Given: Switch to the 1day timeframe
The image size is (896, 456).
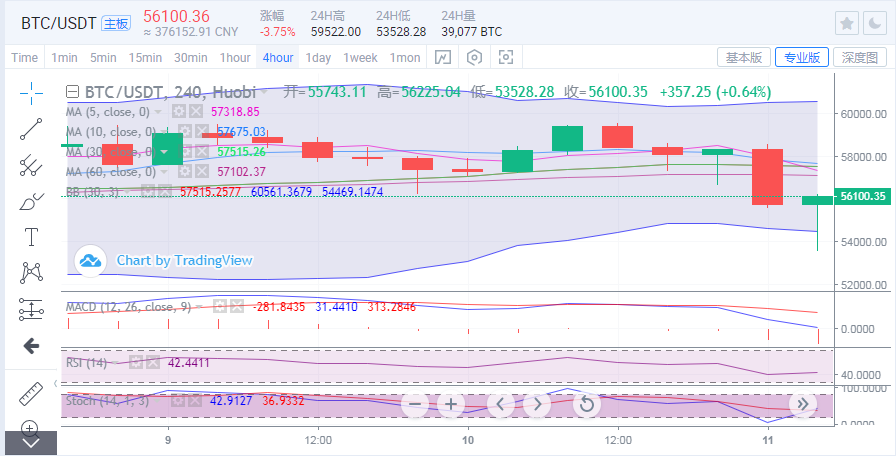Looking at the screenshot, I should click(318, 58).
